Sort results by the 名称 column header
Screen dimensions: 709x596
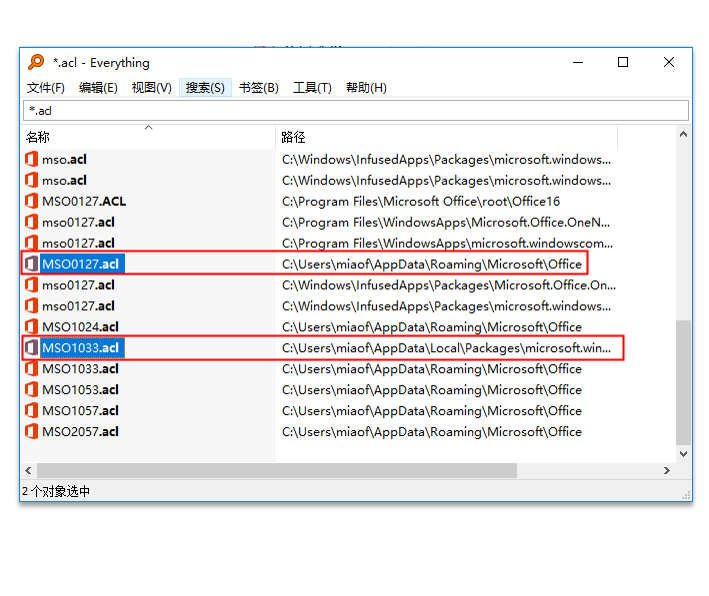point(149,137)
